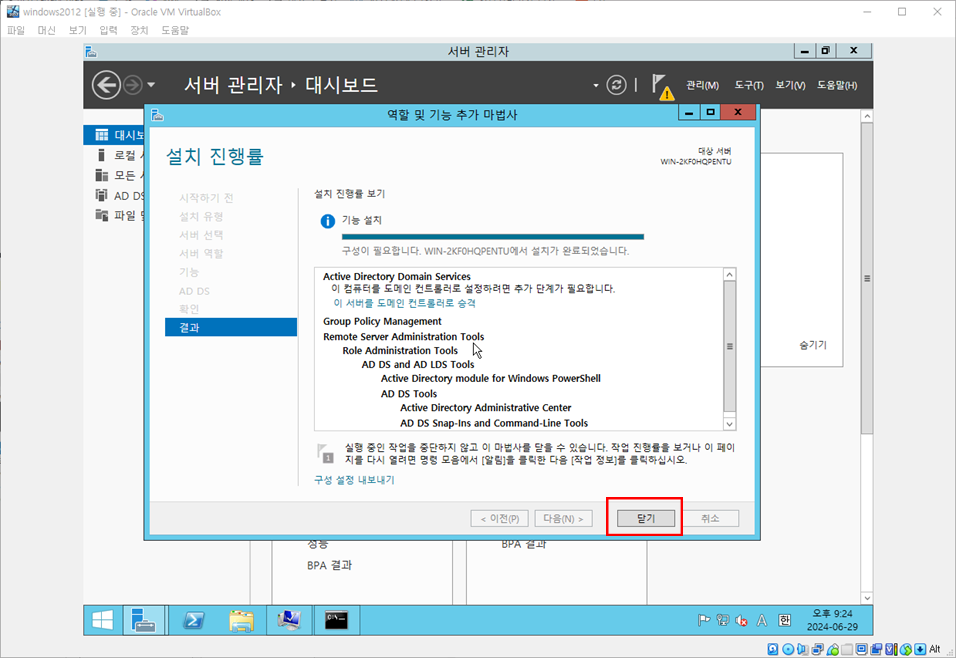Click the Server Manager vertical scrollbar thumb
The image size is (956, 658).
pos(867,278)
